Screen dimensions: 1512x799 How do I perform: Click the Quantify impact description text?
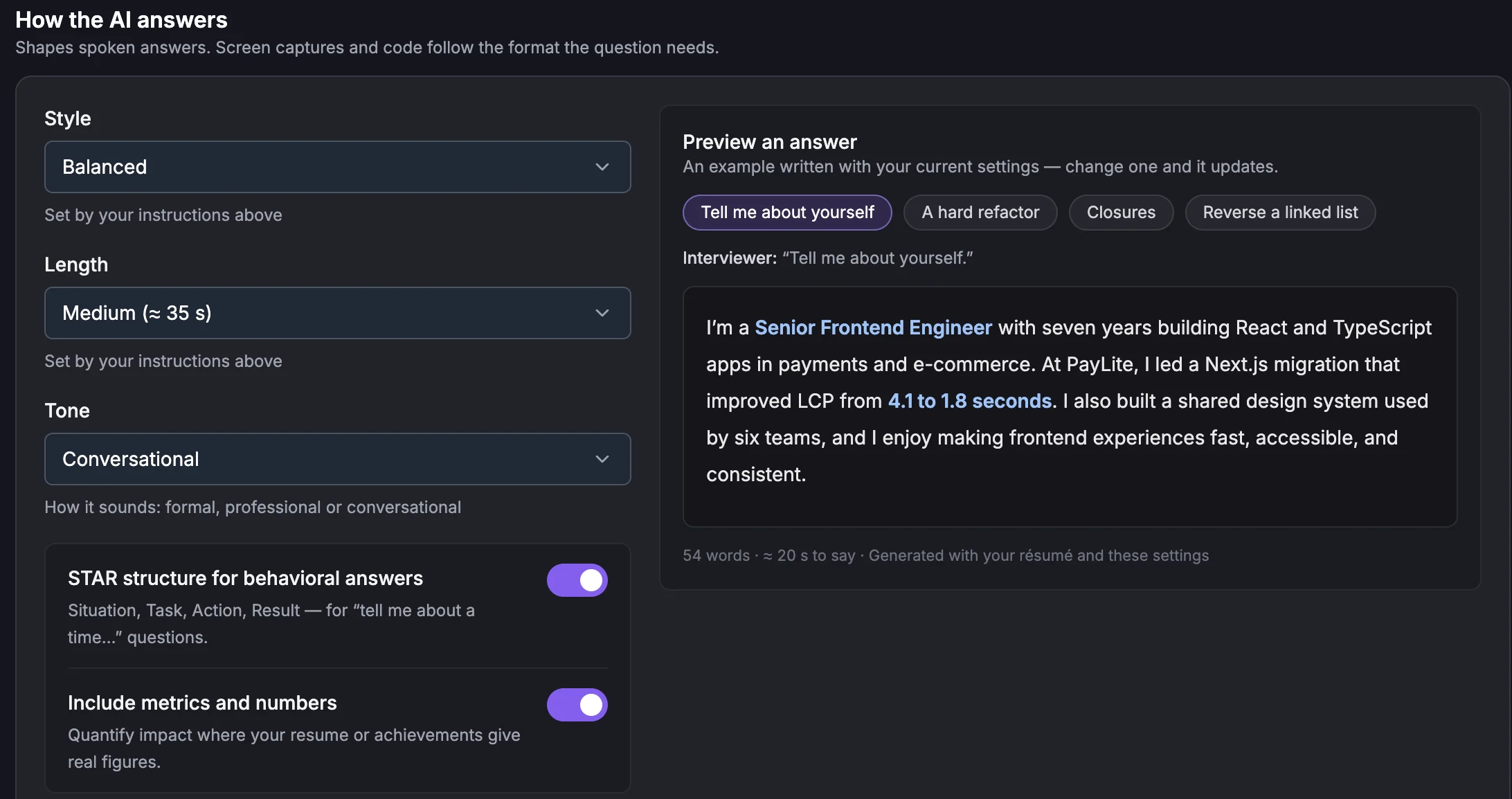[294, 748]
